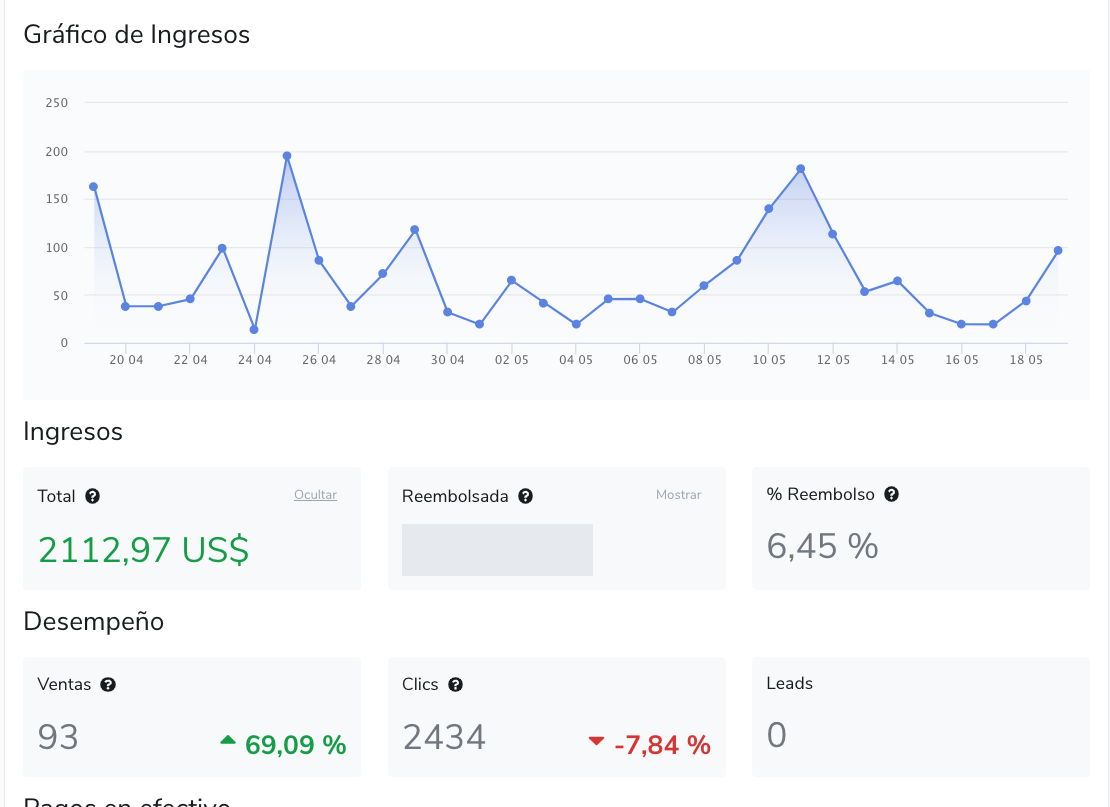This screenshot has width=1110, height=807.
Task: Select the 93 sales count
Action: click(58, 737)
